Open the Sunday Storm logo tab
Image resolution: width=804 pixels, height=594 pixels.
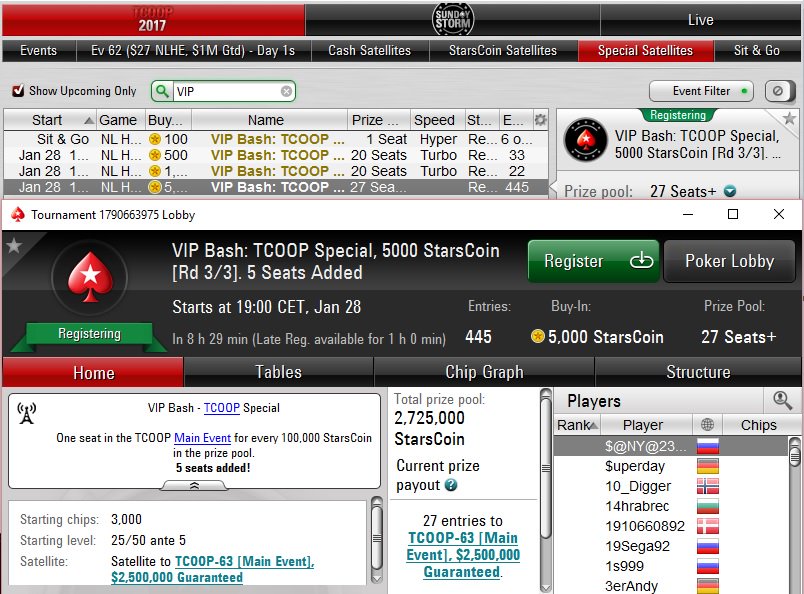pos(453,19)
